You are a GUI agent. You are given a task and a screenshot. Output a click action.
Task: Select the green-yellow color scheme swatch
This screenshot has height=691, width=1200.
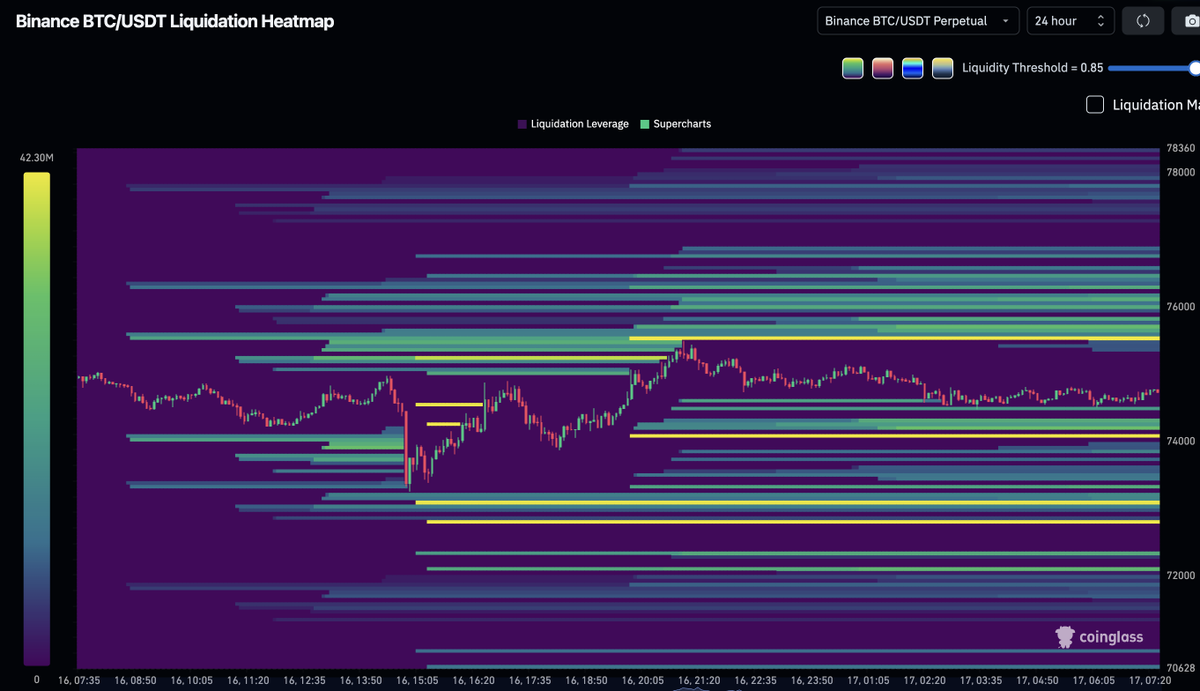point(852,68)
